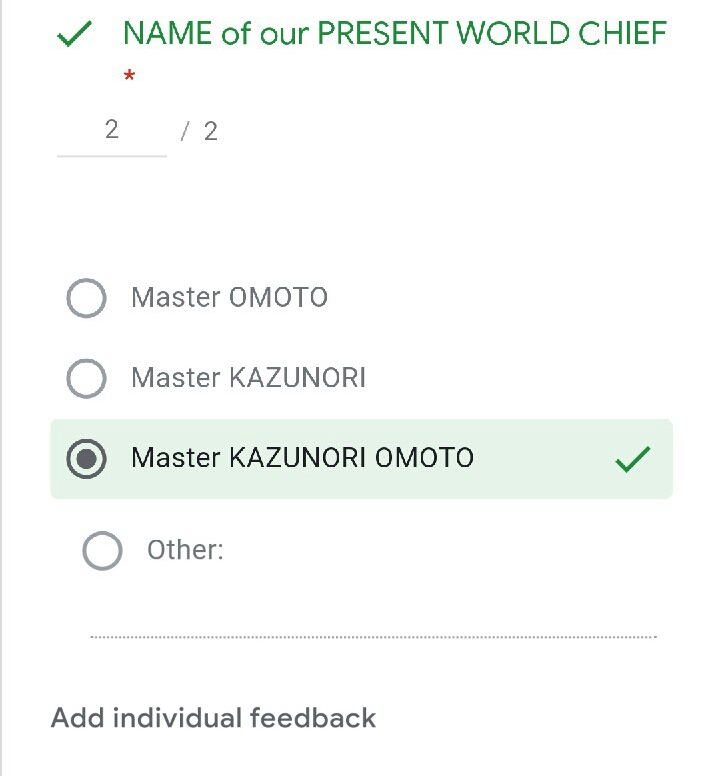This screenshot has width=720, height=776.
Task: Click the green checkmark on the correct answer row
Action: (x=632, y=459)
